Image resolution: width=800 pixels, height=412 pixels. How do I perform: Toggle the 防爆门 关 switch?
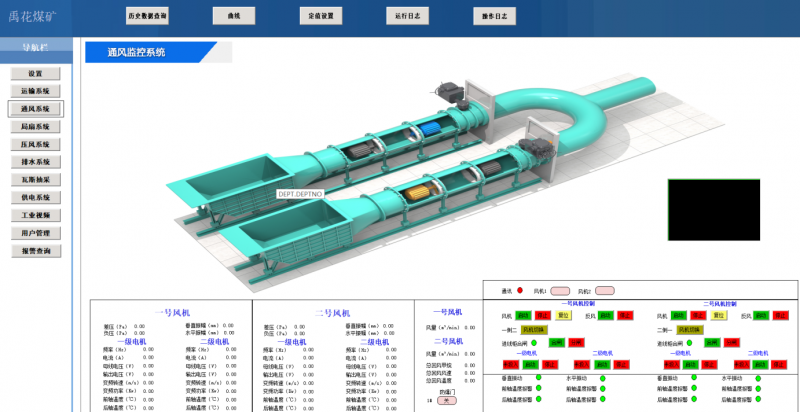(x=446, y=400)
